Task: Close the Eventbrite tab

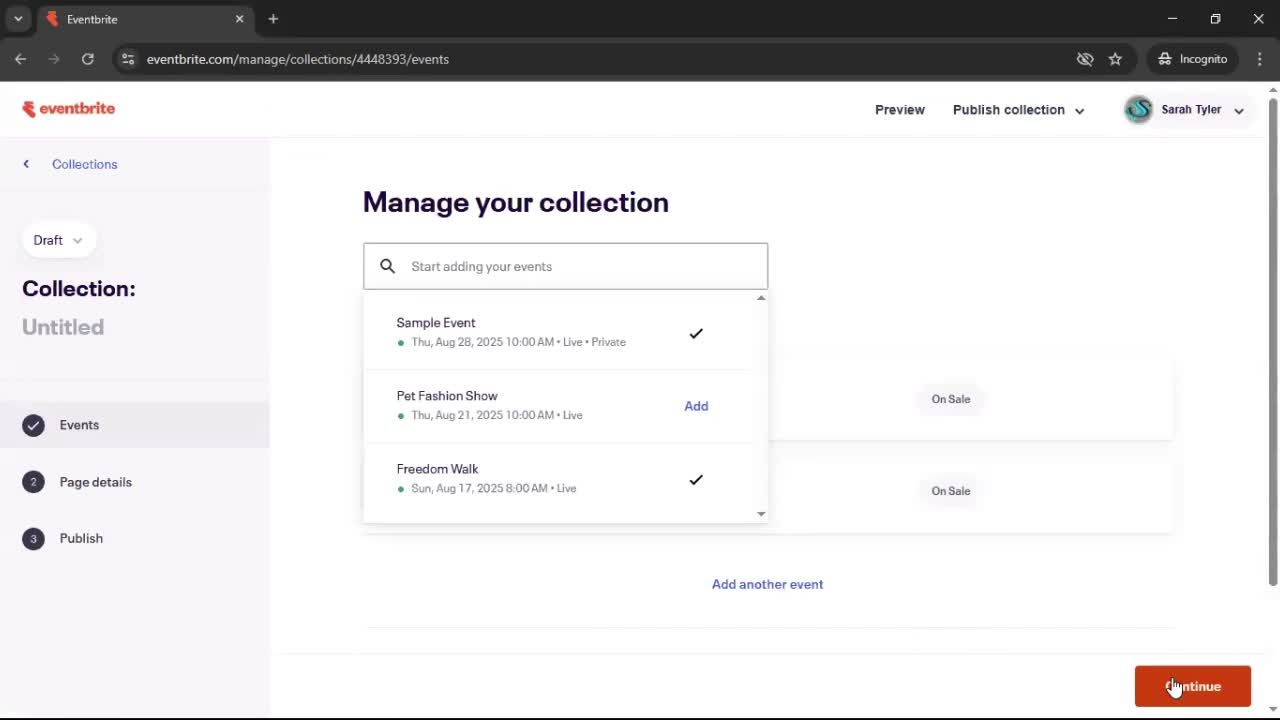Action: click(x=239, y=19)
